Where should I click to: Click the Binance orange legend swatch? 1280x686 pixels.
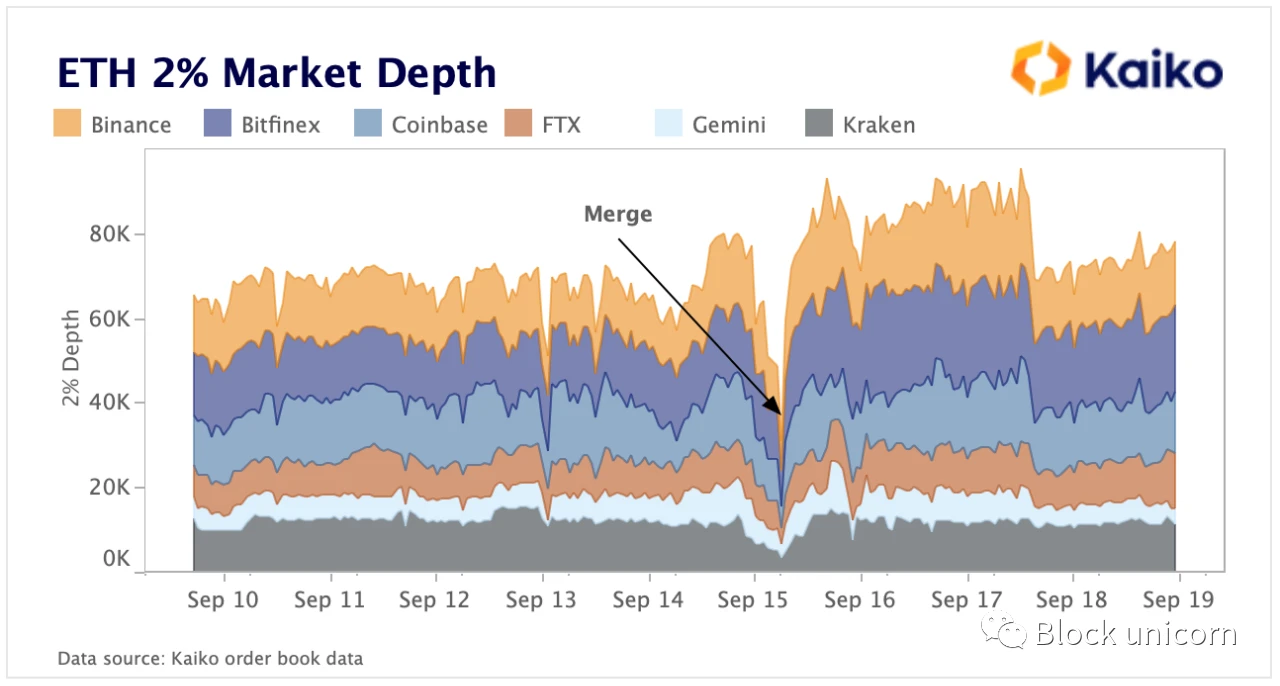(x=66, y=124)
